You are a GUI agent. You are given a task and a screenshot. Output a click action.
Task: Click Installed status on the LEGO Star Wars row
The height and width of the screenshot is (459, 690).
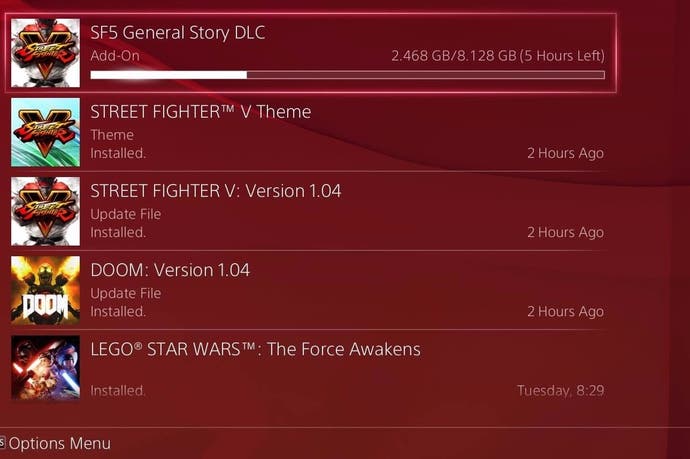[x=117, y=390]
